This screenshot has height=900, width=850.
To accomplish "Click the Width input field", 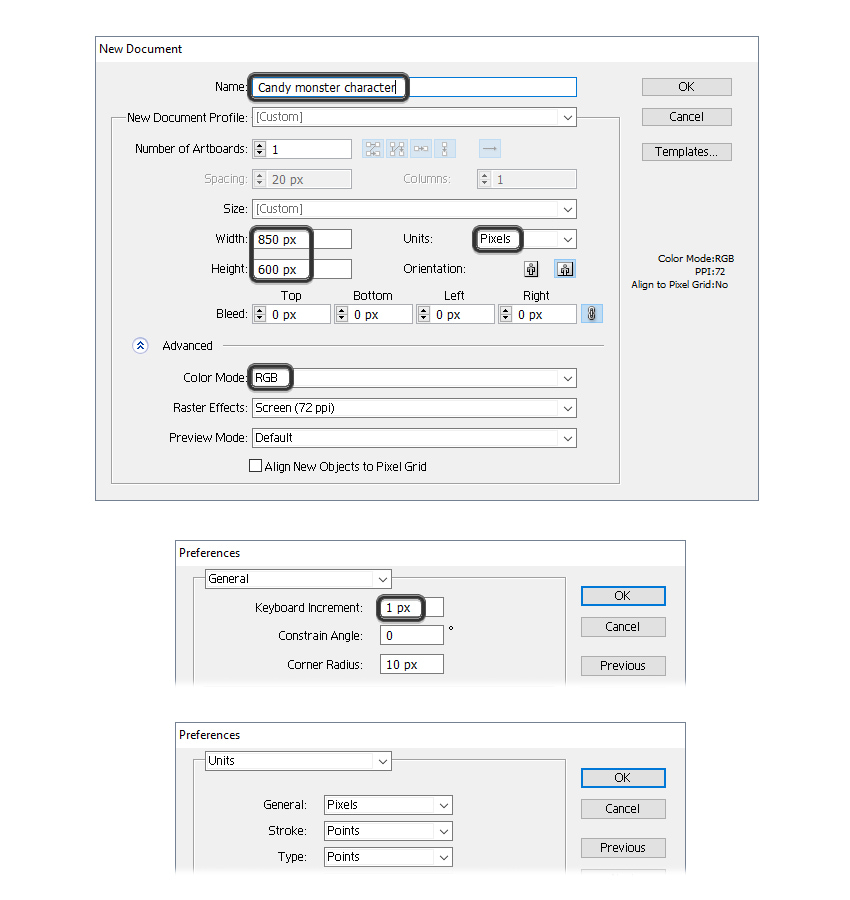I will tap(302, 239).
